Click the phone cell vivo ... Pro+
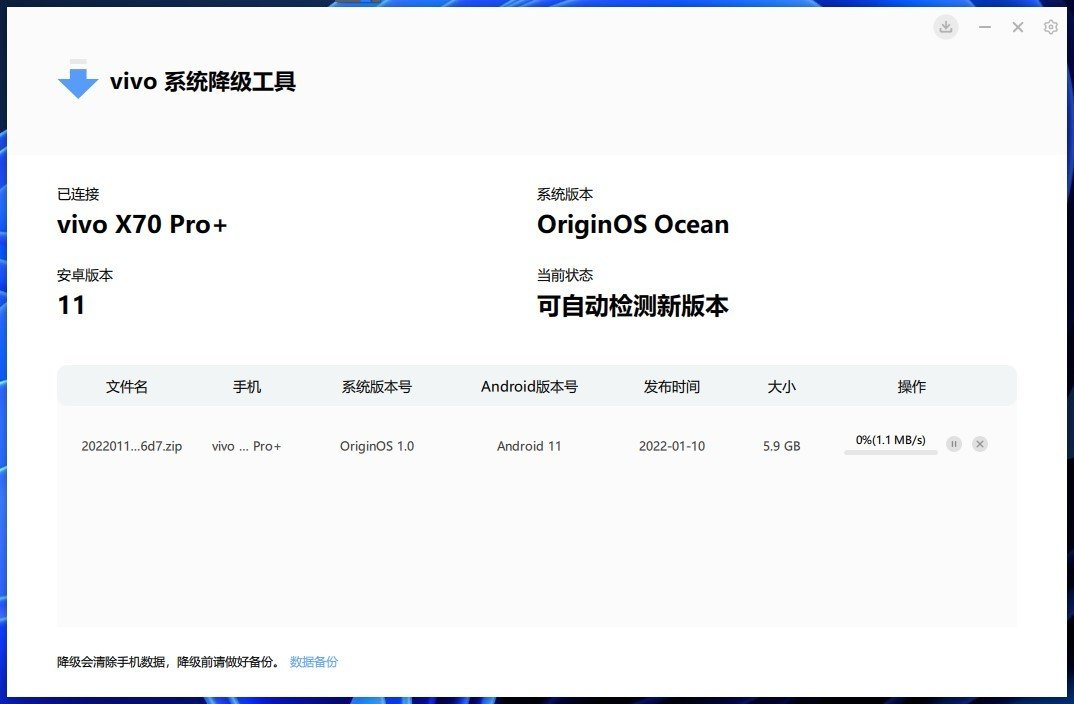 [x=247, y=446]
